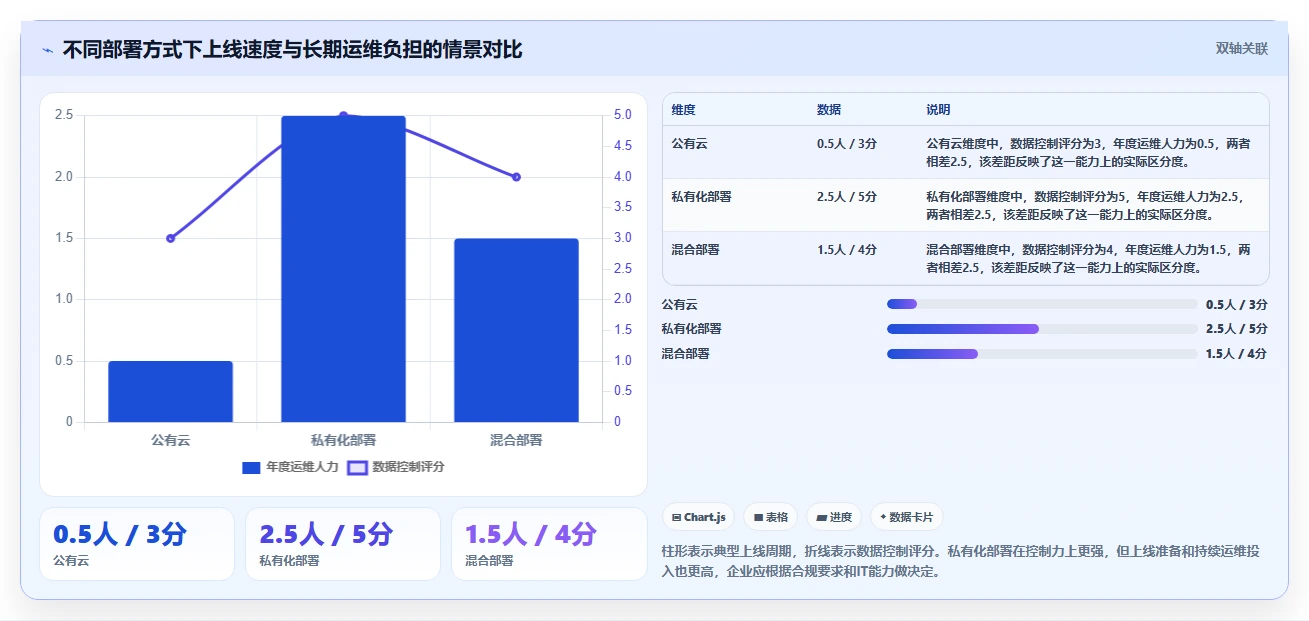Click the description starting 混合部署维度中
1309x621 pixels.
(x=1088, y=258)
